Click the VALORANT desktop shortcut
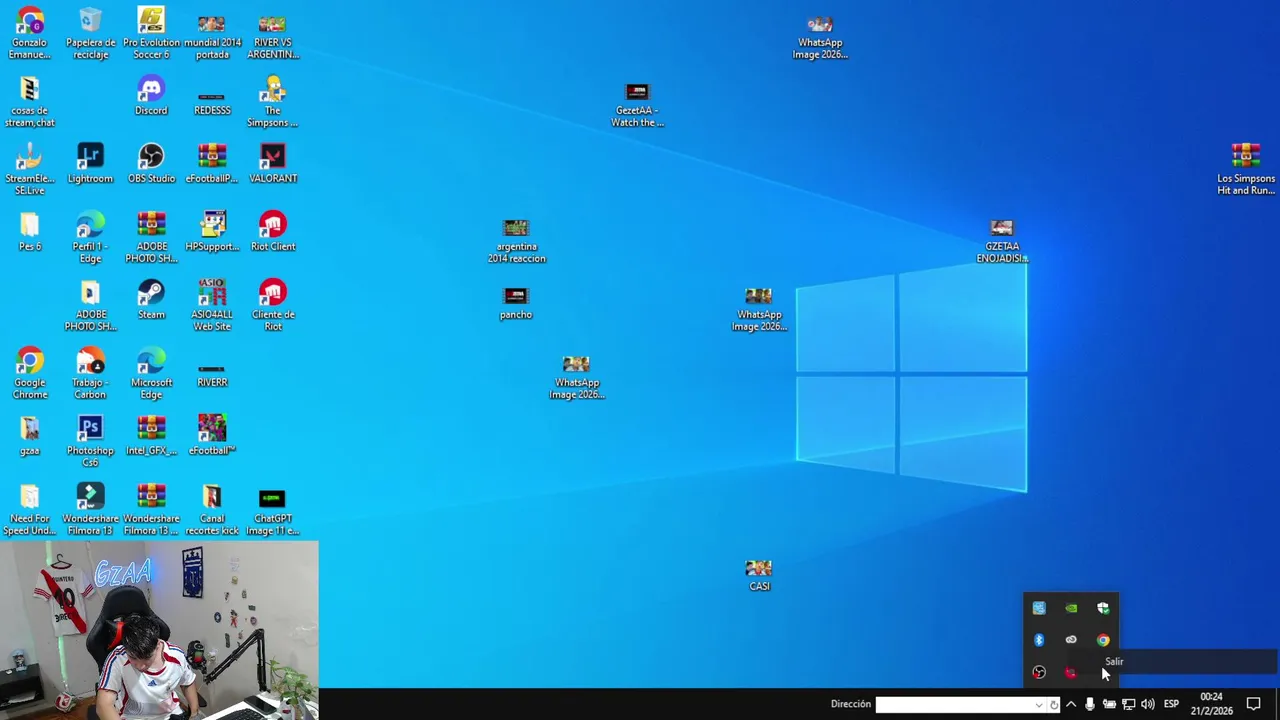Screen dimensions: 1280x720 click(x=273, y=164)
